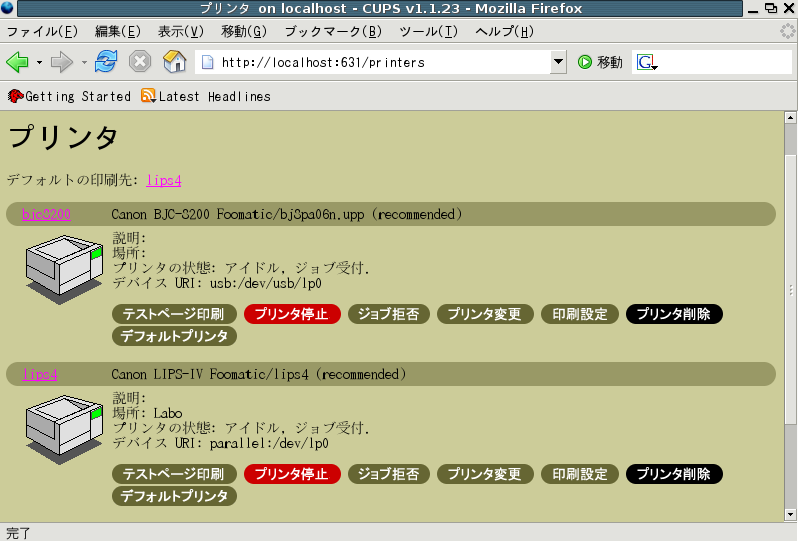798x541 pixels.
Task: Click the default printer lips4 link
Action: [163, 180]
